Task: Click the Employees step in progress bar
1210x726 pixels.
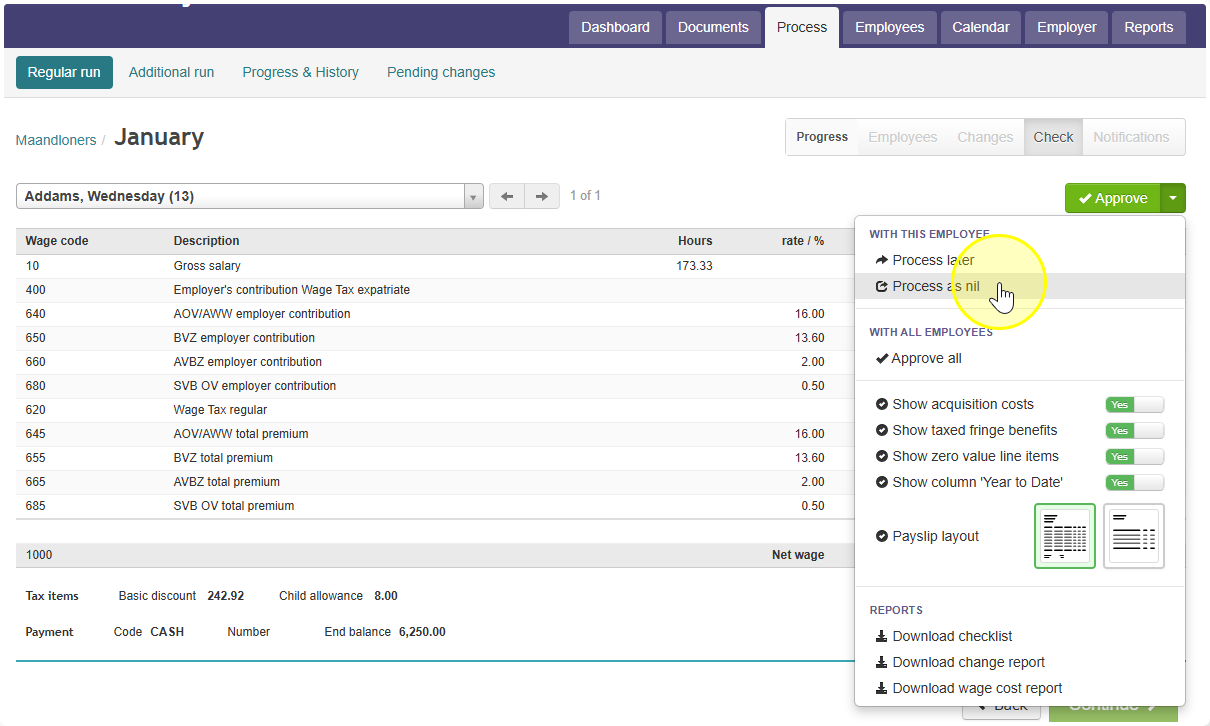Action: pos(903,137)
